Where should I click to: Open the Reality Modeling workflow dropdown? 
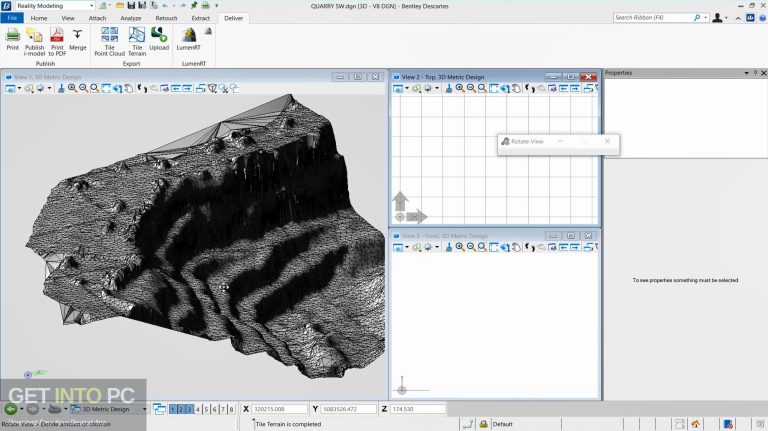tap(91, 6)
